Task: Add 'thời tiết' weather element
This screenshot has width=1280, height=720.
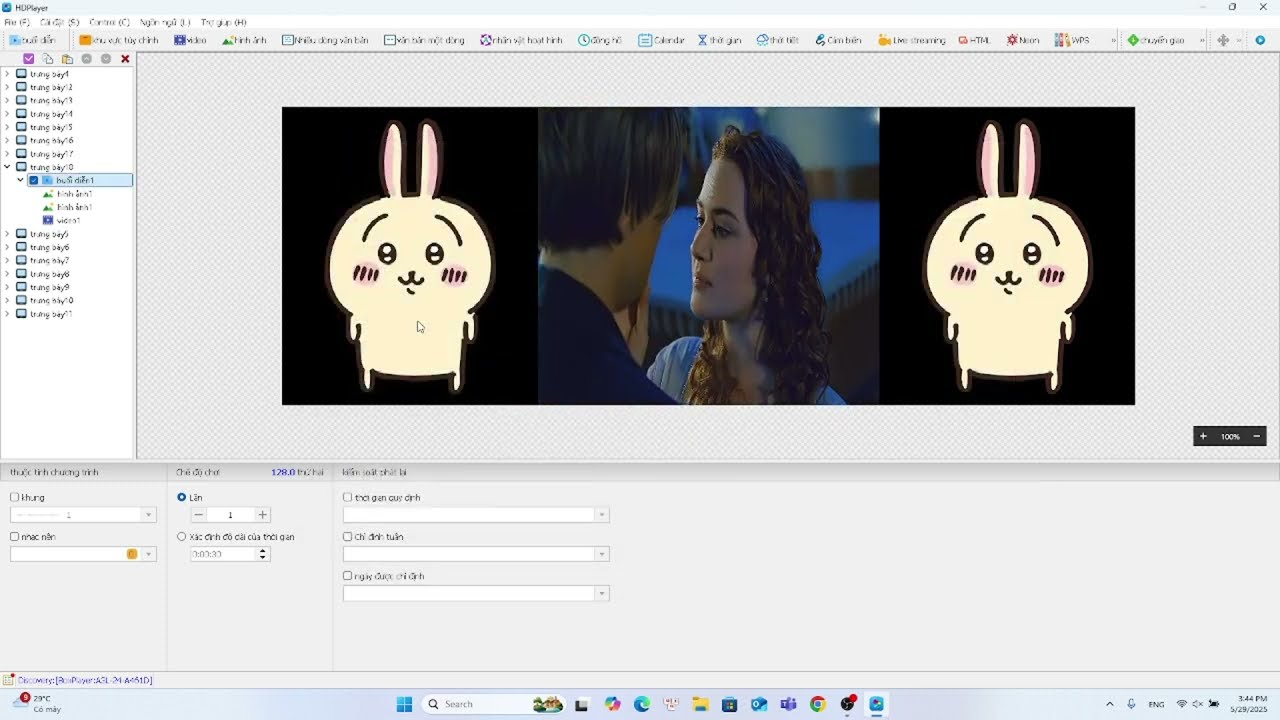Action: 778,40
